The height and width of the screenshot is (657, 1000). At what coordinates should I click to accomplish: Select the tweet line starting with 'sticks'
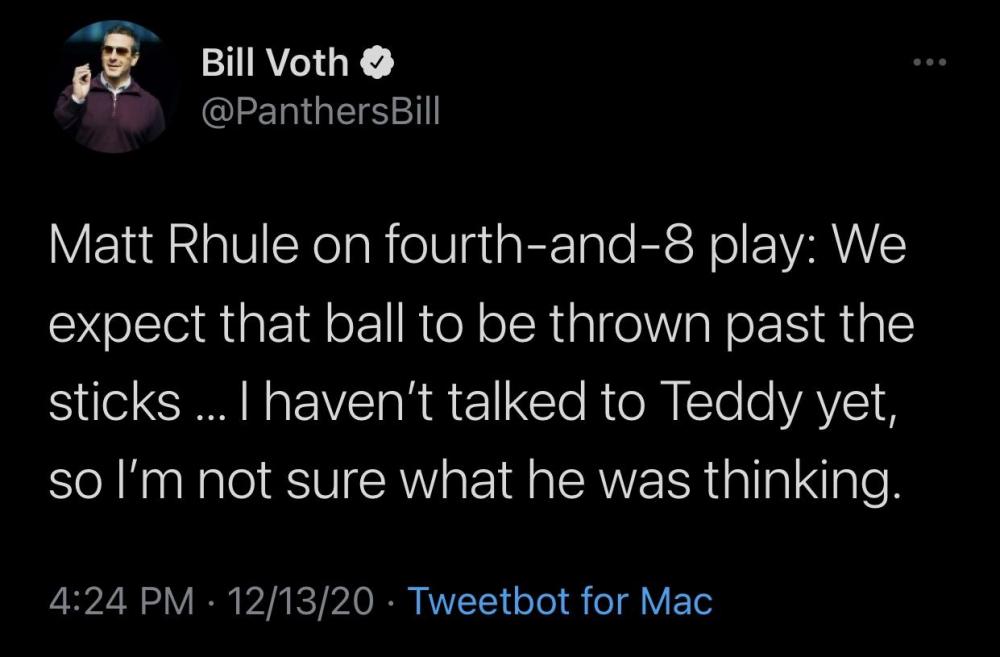pos(474,403)
